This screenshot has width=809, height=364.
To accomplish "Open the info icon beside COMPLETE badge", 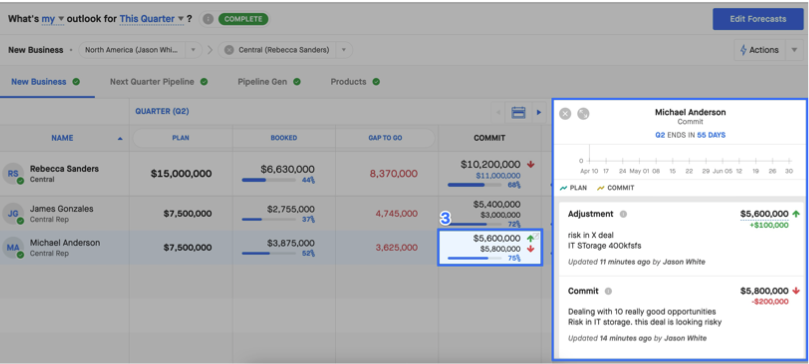I will pyautogui.click(x=208, y=19).
